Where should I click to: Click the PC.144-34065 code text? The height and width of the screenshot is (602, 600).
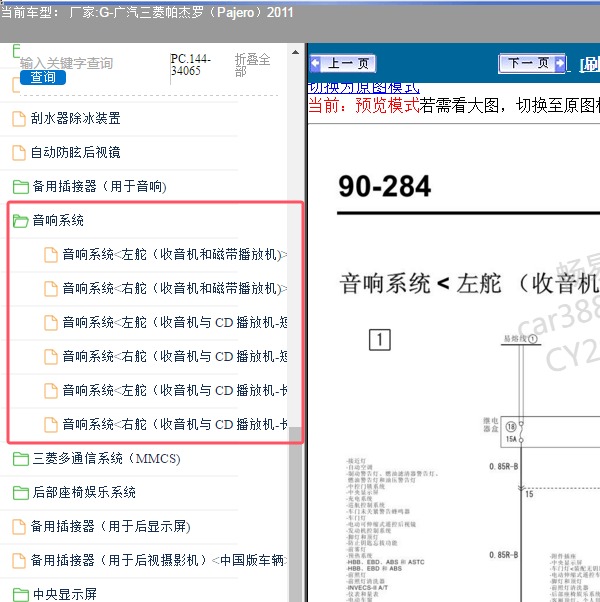pyautogui.click(x=191, y=64)
